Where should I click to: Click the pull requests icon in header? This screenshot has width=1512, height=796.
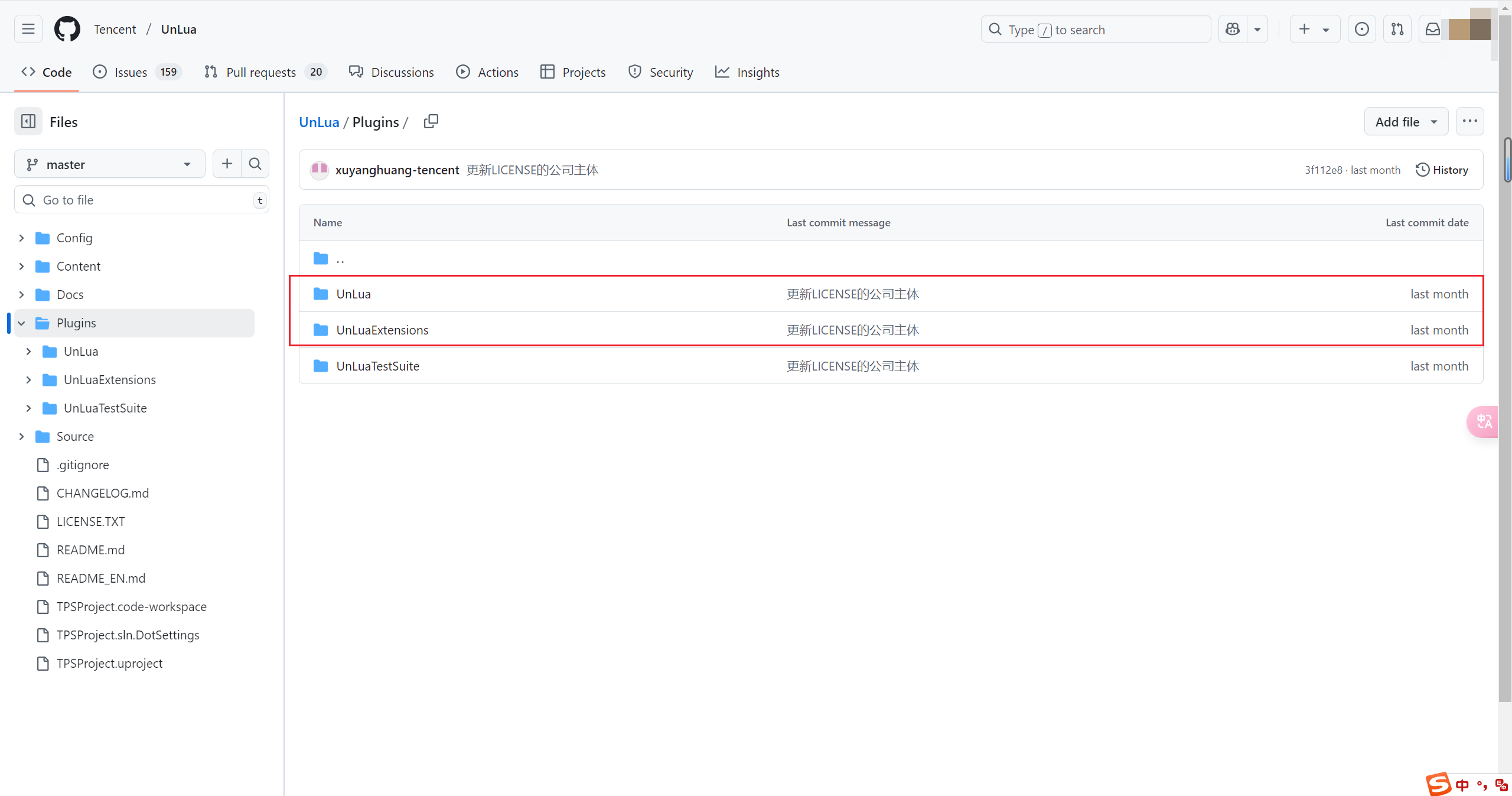[x=1397, y=29]
